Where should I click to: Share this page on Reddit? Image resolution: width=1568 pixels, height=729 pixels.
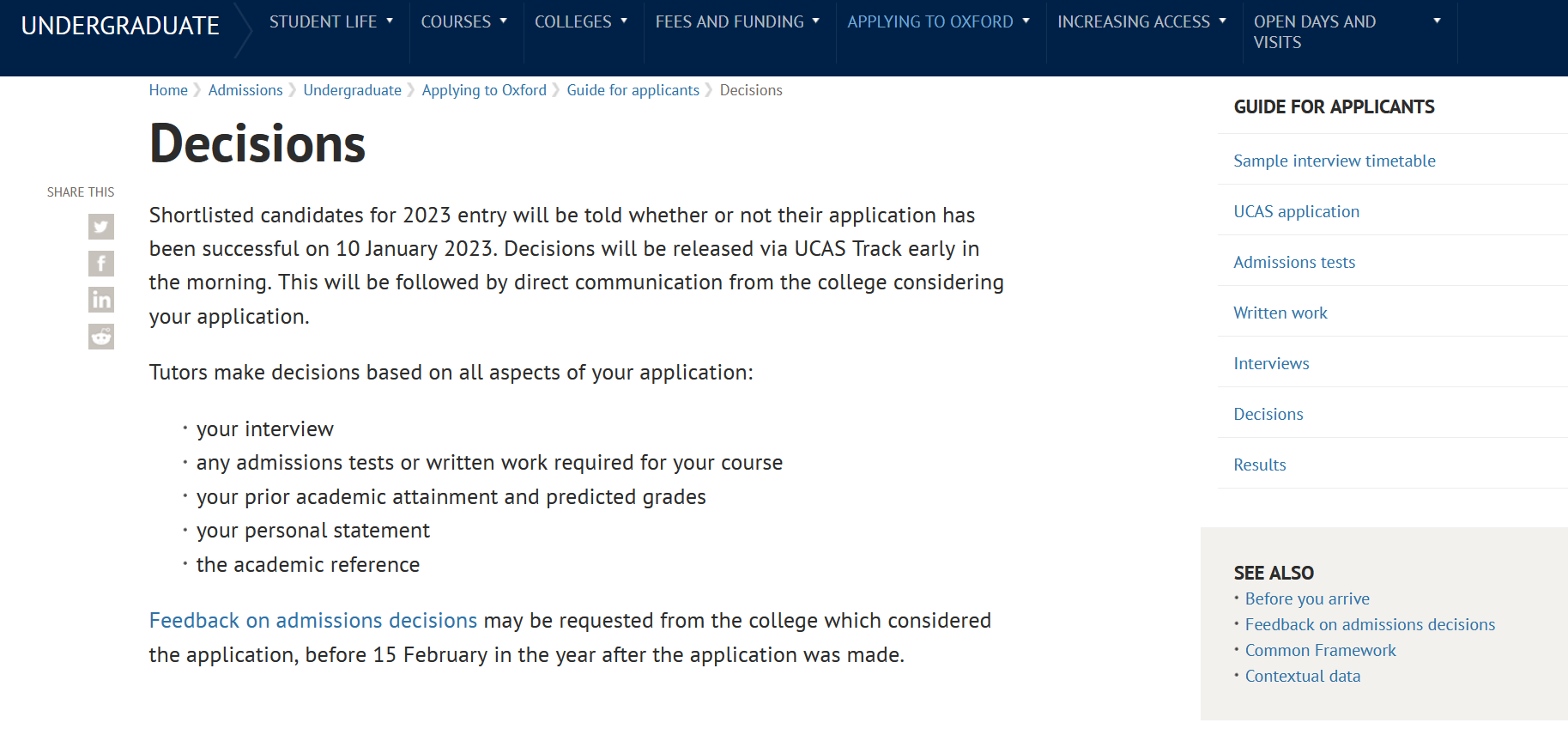tap(101, 337)
